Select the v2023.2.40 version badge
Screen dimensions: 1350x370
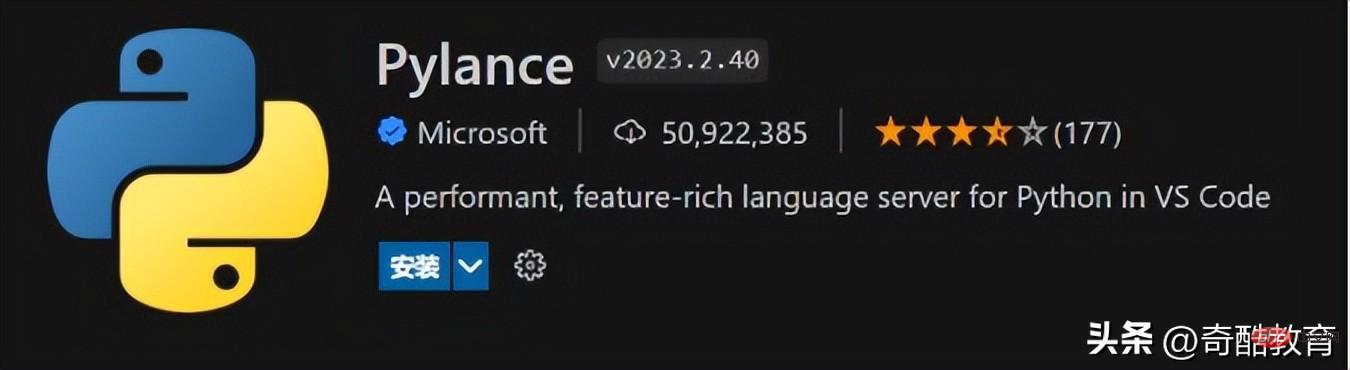[x=682, y=61]
